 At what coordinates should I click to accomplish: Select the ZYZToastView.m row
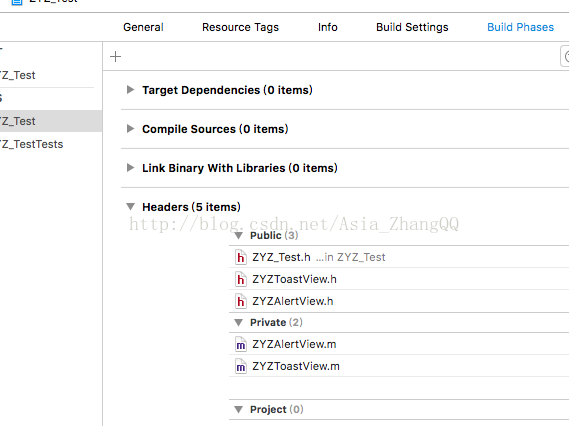[399, 366]
